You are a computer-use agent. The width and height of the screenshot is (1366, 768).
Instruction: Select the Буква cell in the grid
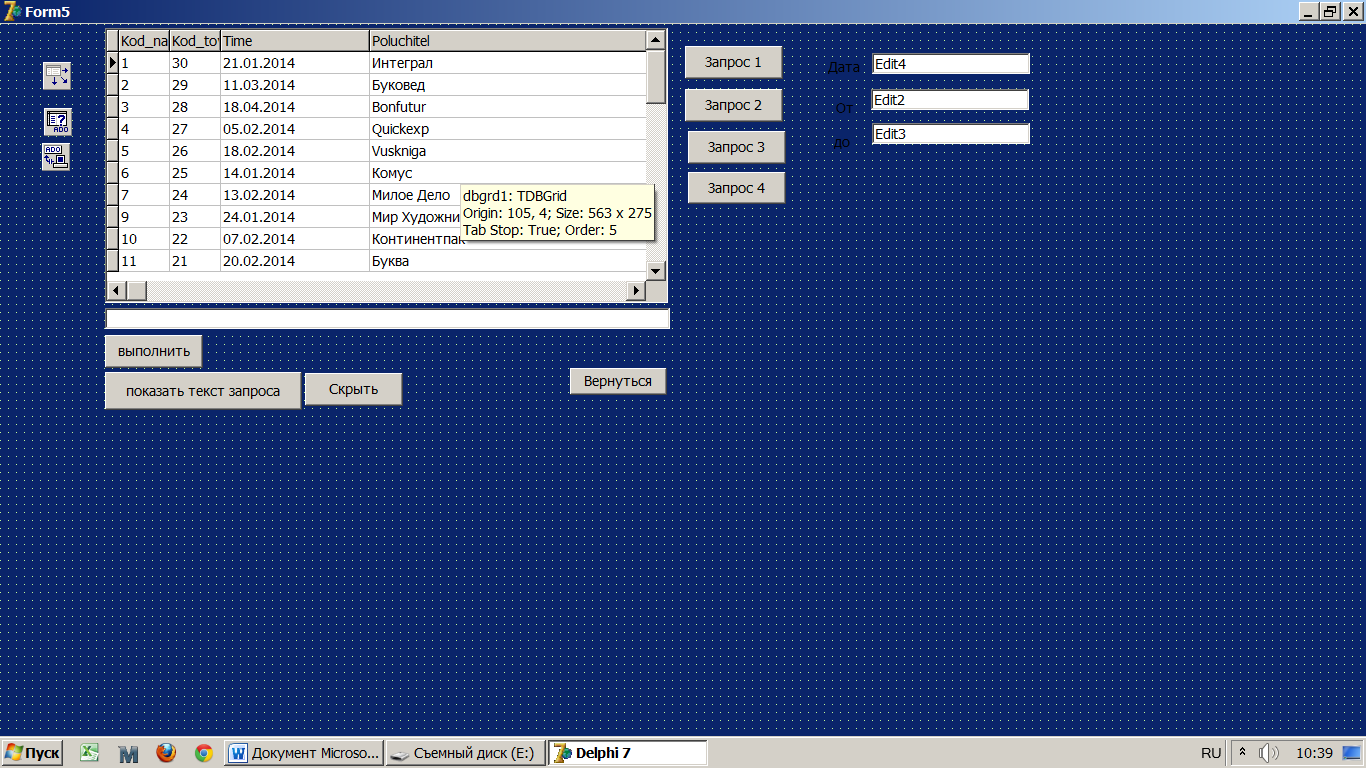[x=508, y=261]
